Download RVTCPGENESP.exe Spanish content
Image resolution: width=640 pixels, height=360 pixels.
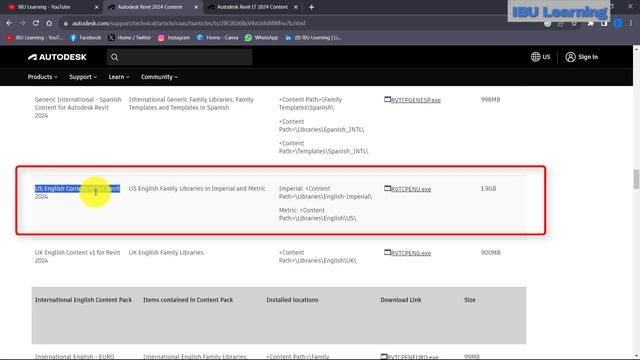pyautogui.click(x=416, y=100)
